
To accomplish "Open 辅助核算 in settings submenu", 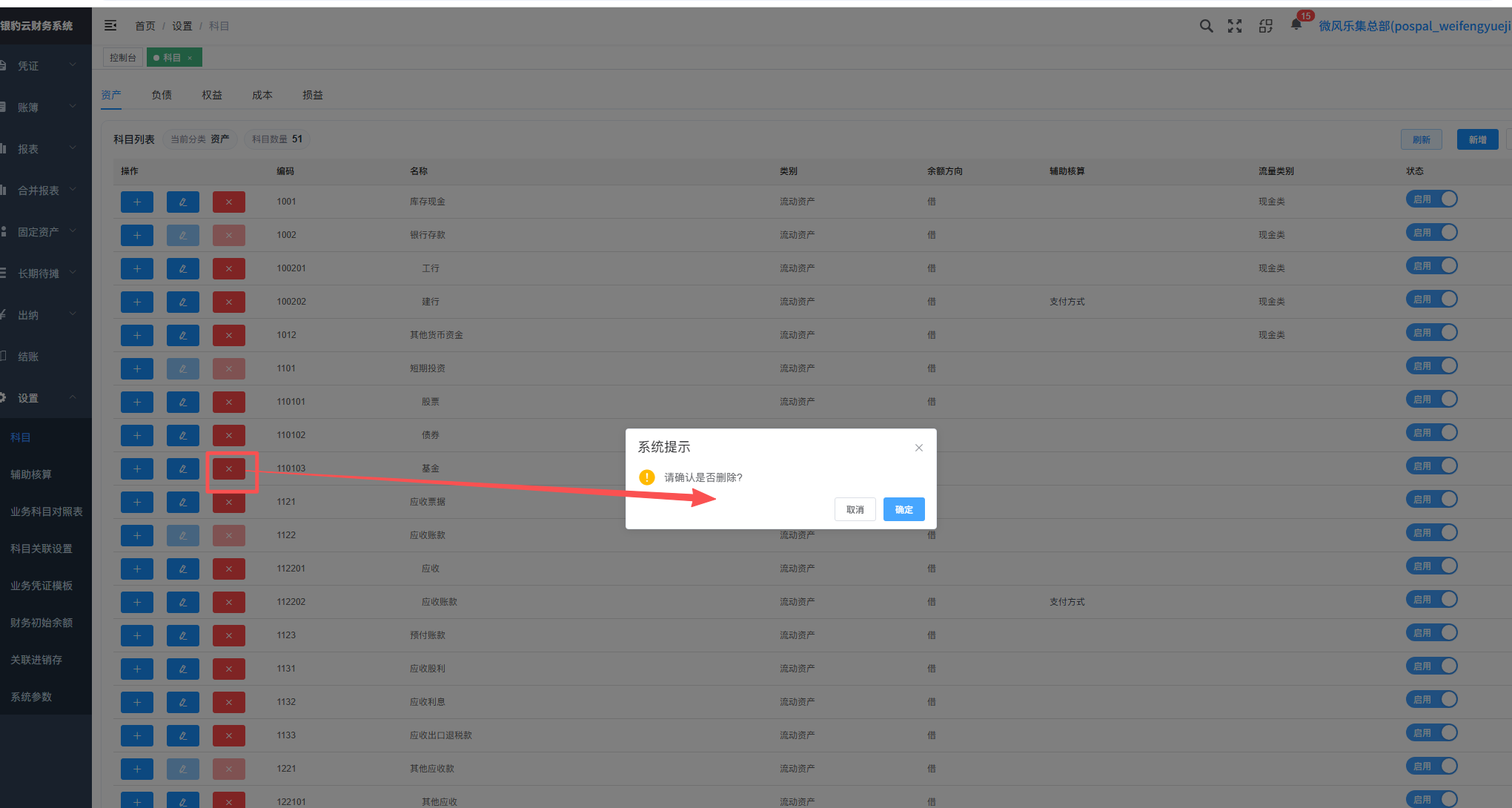I will point(31,474).
